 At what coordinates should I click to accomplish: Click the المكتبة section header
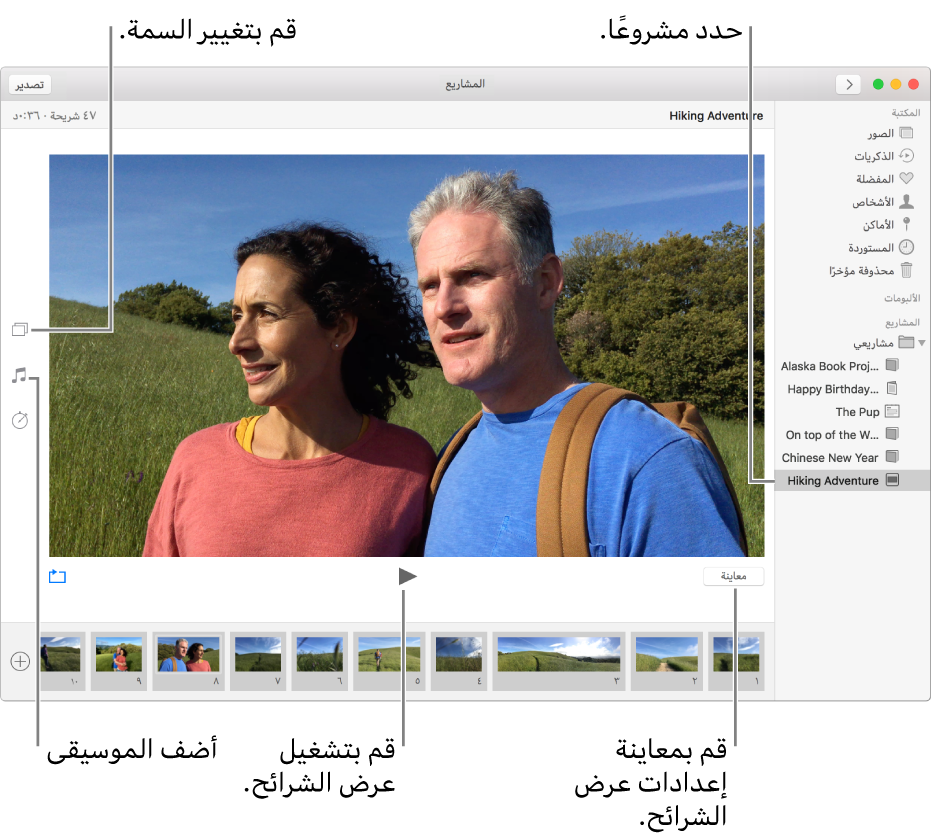click(905, 113)
